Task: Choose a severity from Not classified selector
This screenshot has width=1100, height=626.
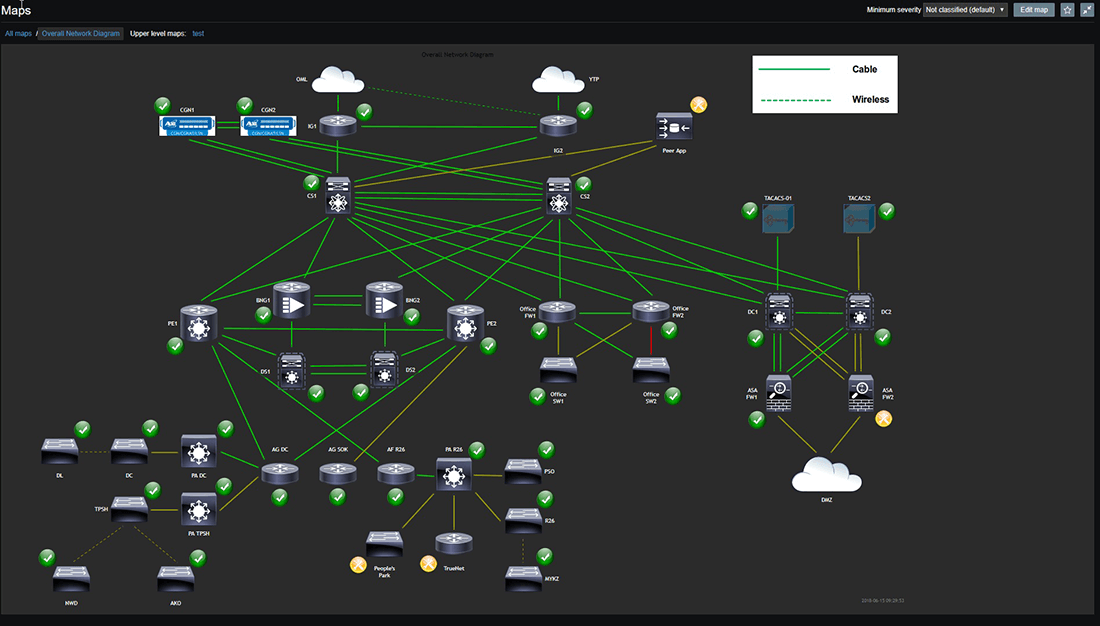Action: (965, 9)
